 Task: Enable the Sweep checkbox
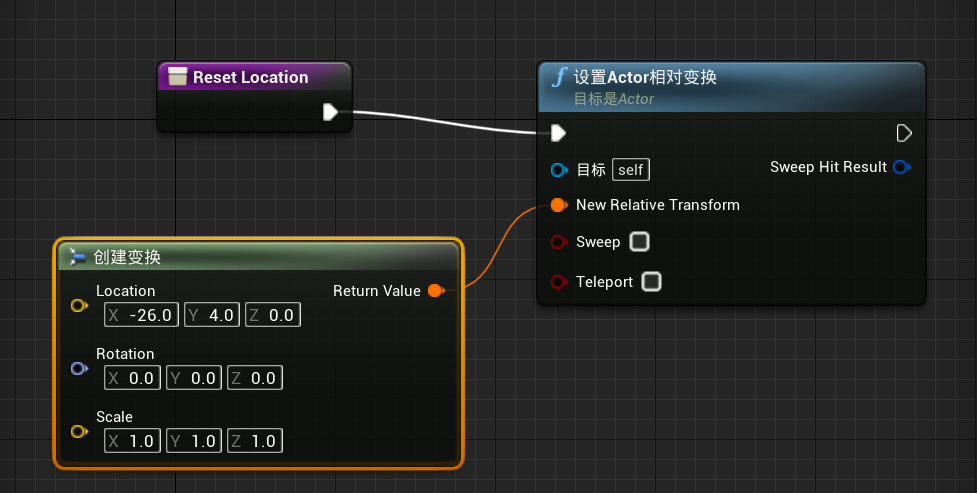pos(639,242)
